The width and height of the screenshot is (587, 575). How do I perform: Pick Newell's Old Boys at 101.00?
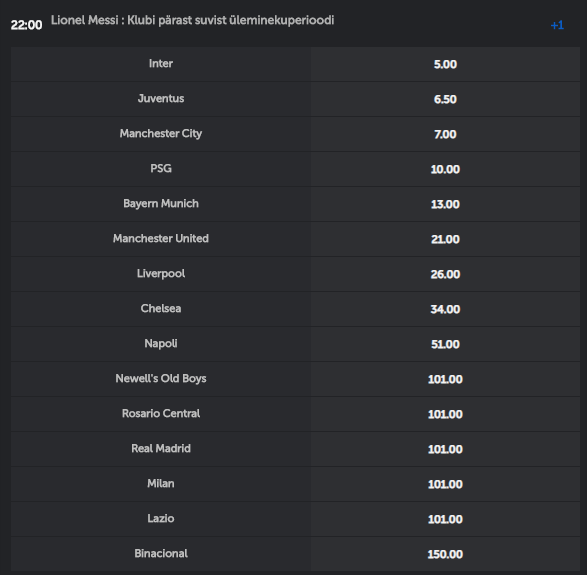(445, 379)
